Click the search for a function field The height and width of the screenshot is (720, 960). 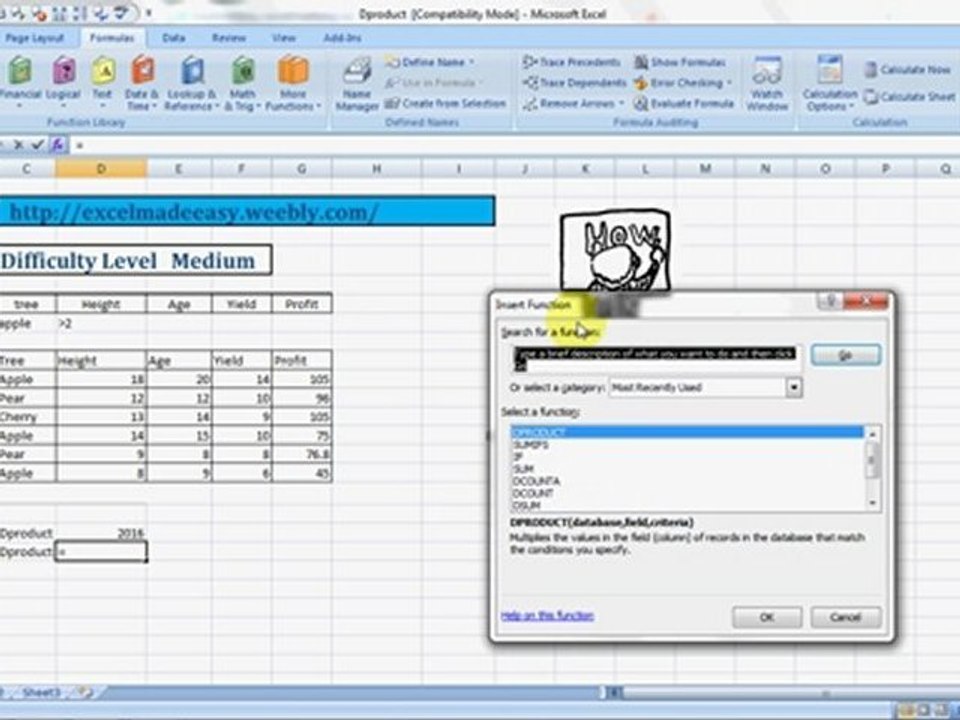(x=656, y=359)
